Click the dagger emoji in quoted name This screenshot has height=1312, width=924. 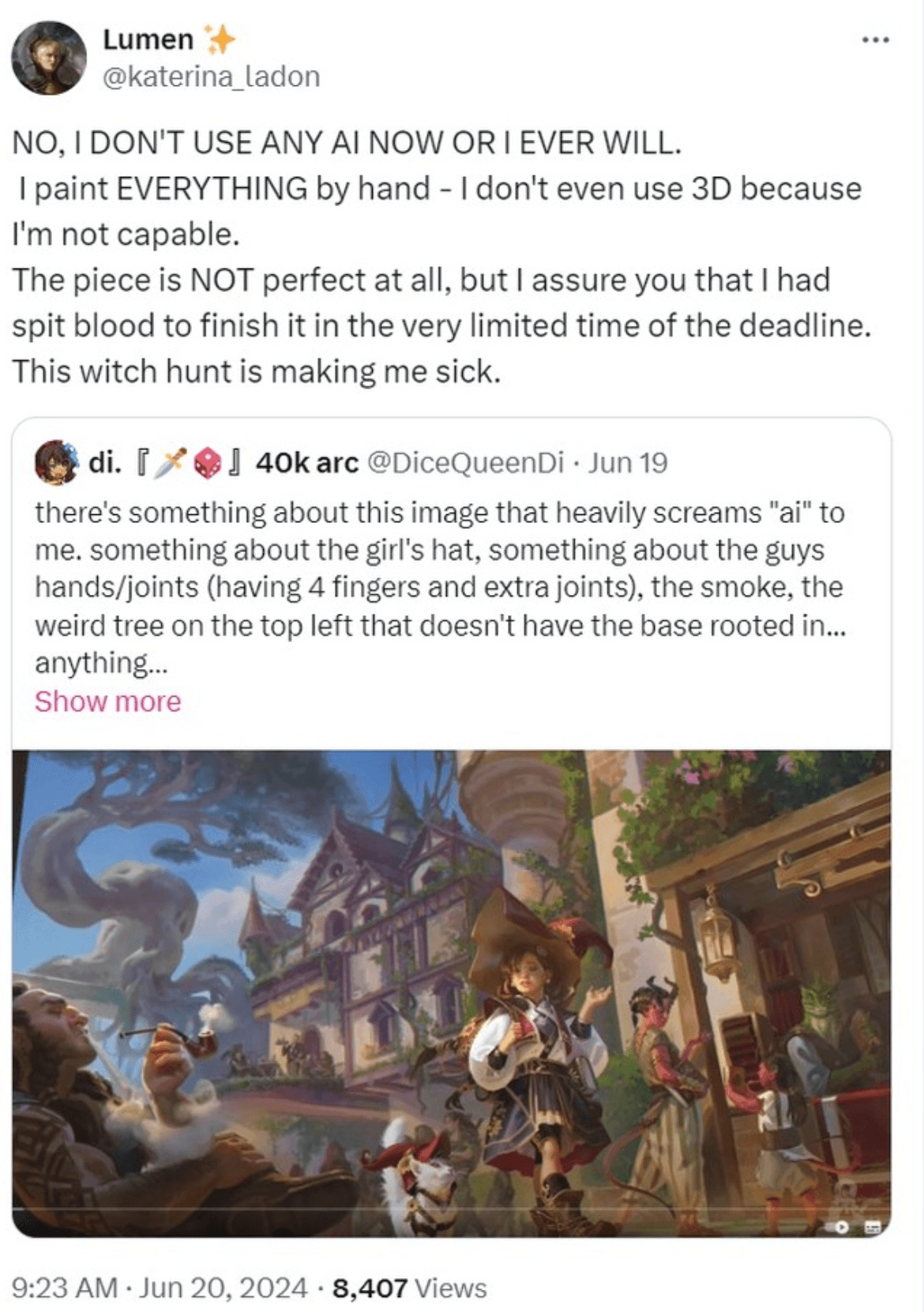point(168,463)
